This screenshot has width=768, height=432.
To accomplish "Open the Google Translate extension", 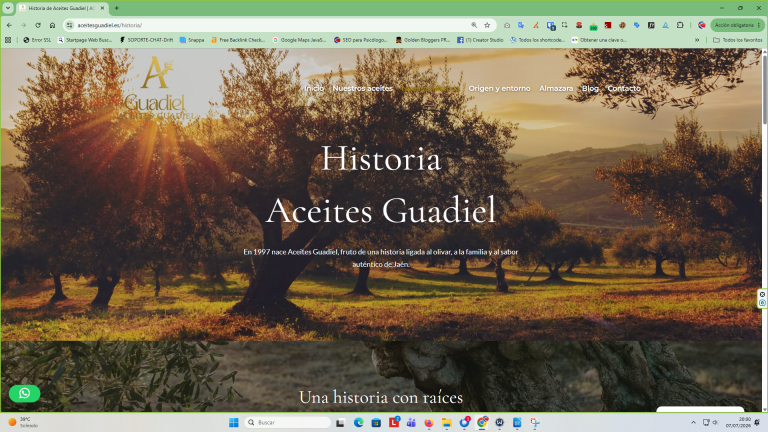I will point(521,25).
